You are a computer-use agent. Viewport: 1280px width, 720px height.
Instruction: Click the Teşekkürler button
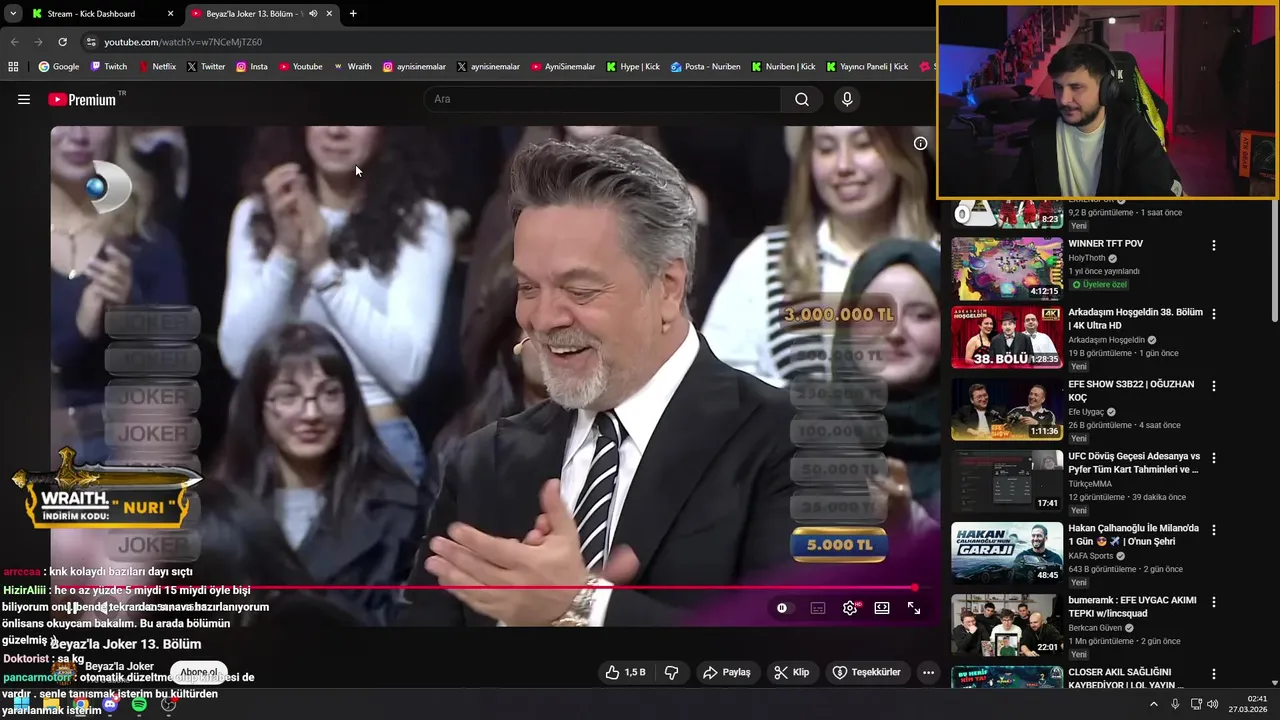(x=867, y=672)
